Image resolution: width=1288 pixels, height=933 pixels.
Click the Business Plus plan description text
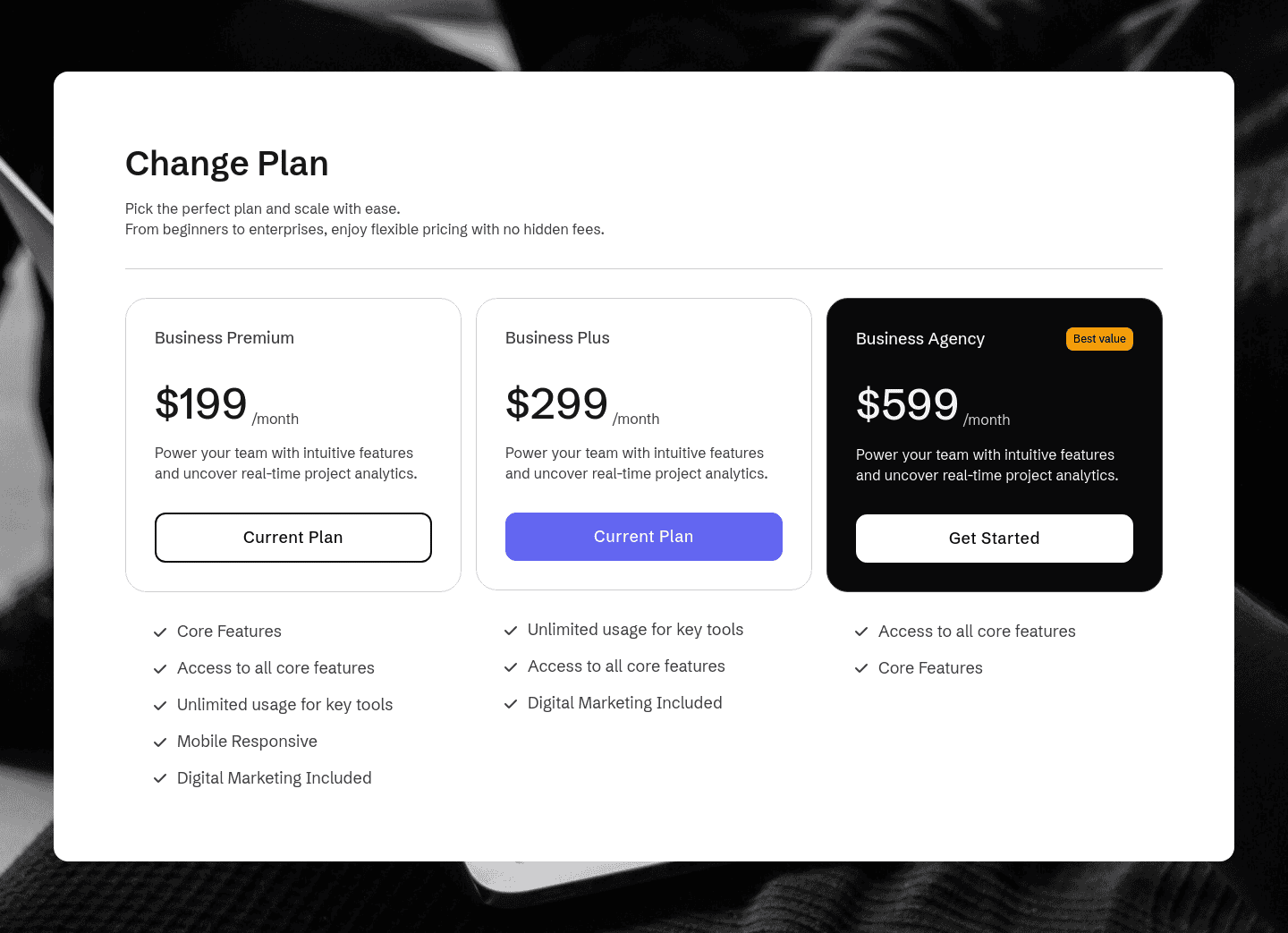click(x=636, y=463)
